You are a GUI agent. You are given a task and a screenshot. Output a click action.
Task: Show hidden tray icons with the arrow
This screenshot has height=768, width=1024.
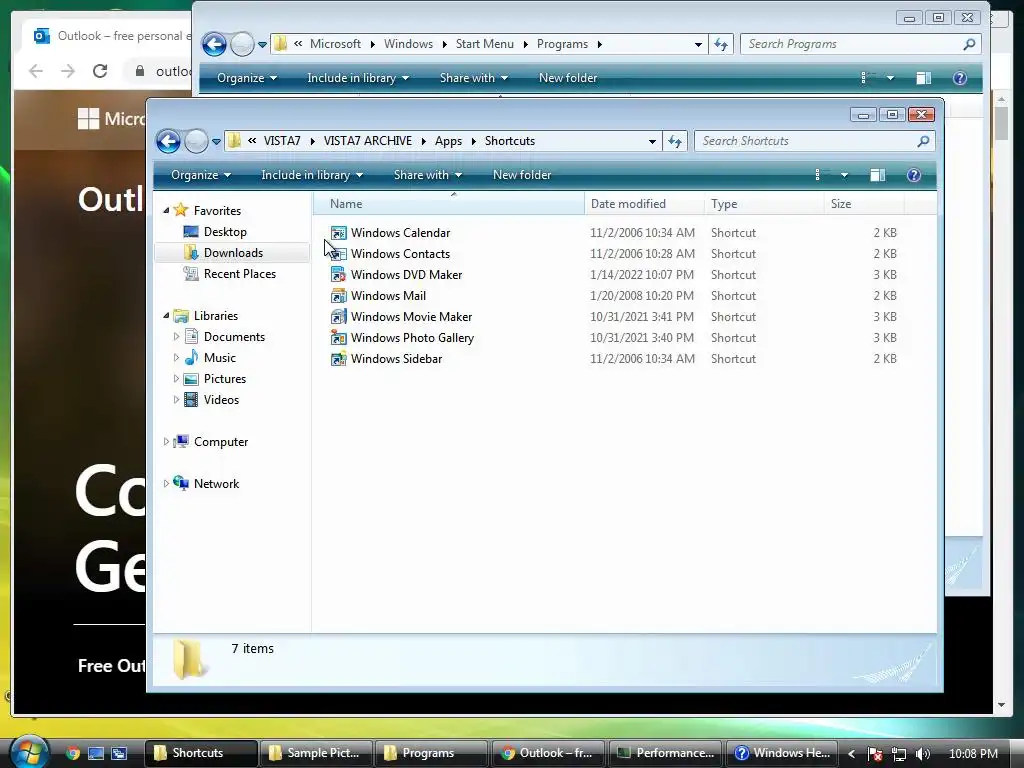click(852, 754)
